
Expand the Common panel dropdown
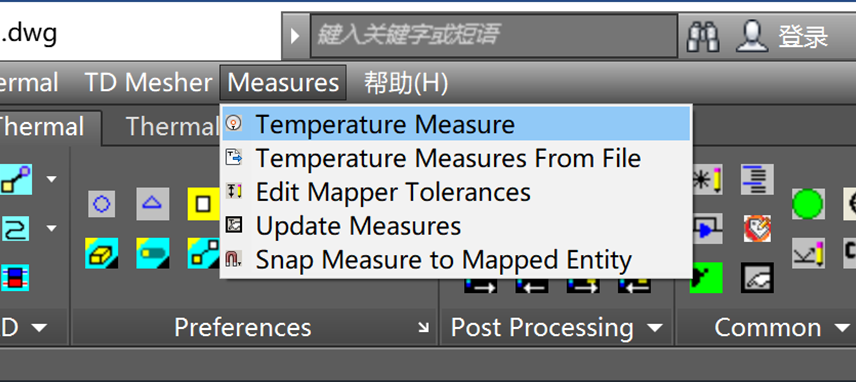(x=841, y=328)
